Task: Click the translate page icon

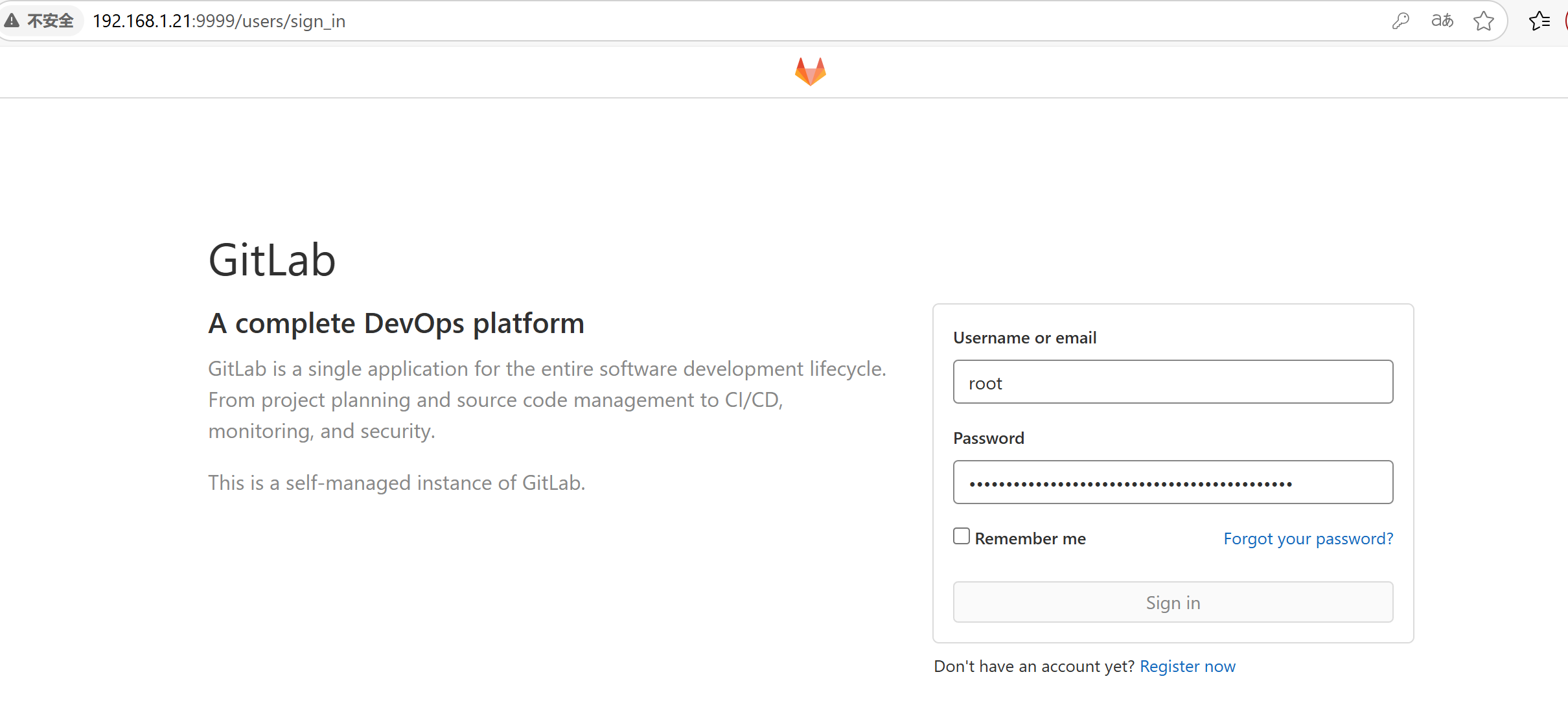Action: (x=1442, y=21)
